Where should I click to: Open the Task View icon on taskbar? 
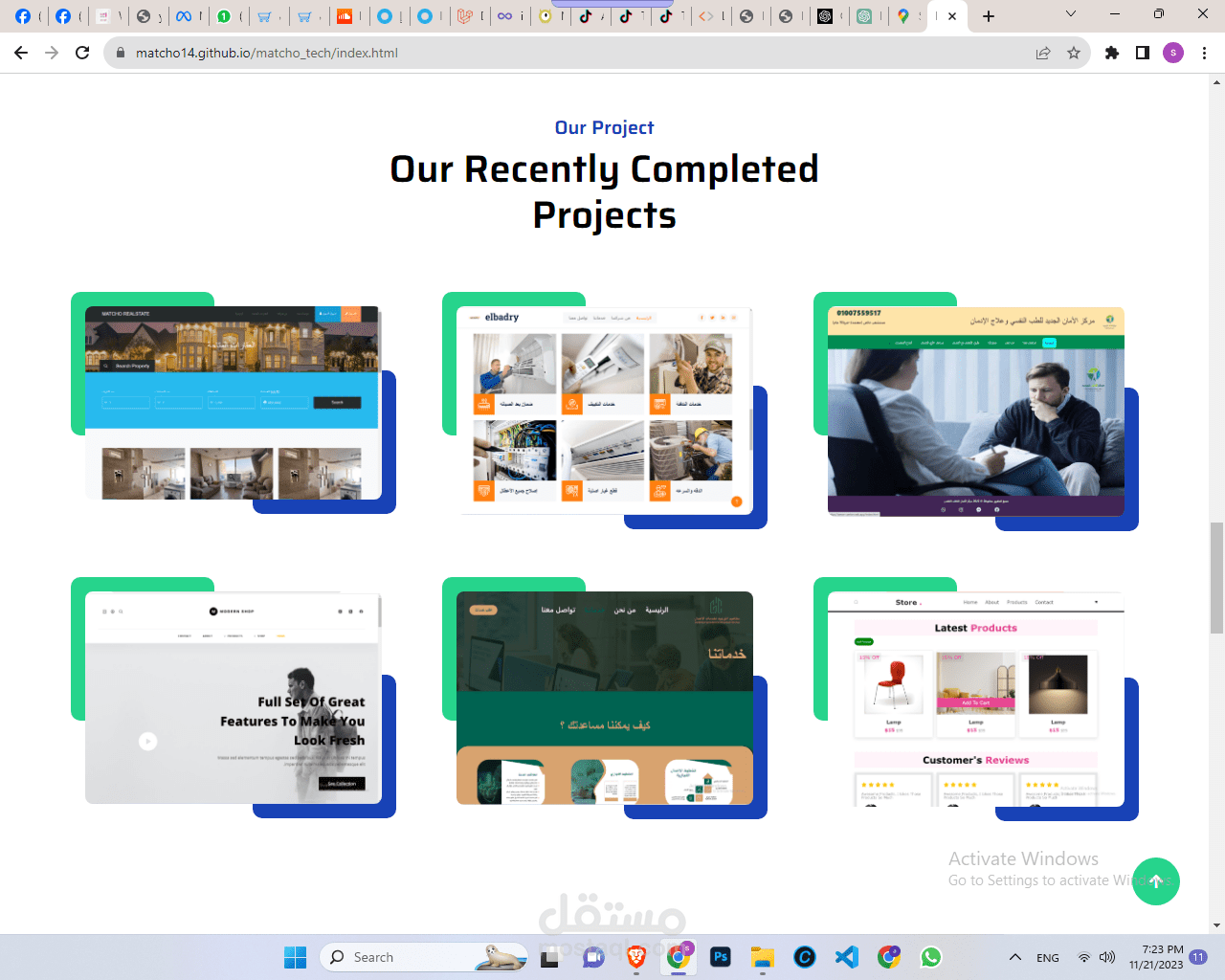549,957
